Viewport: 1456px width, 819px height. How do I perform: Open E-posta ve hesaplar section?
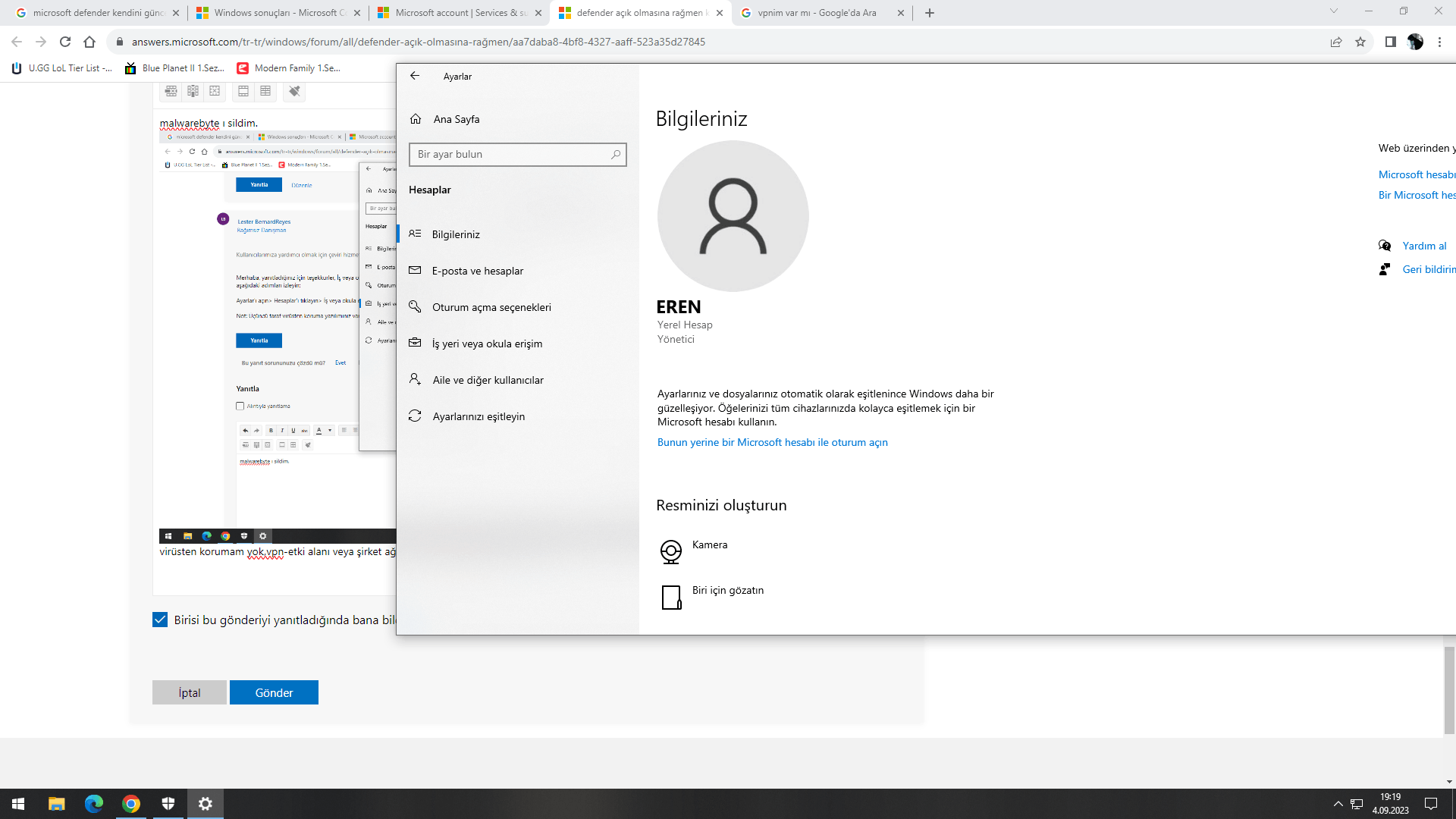[x=477, y=271]
